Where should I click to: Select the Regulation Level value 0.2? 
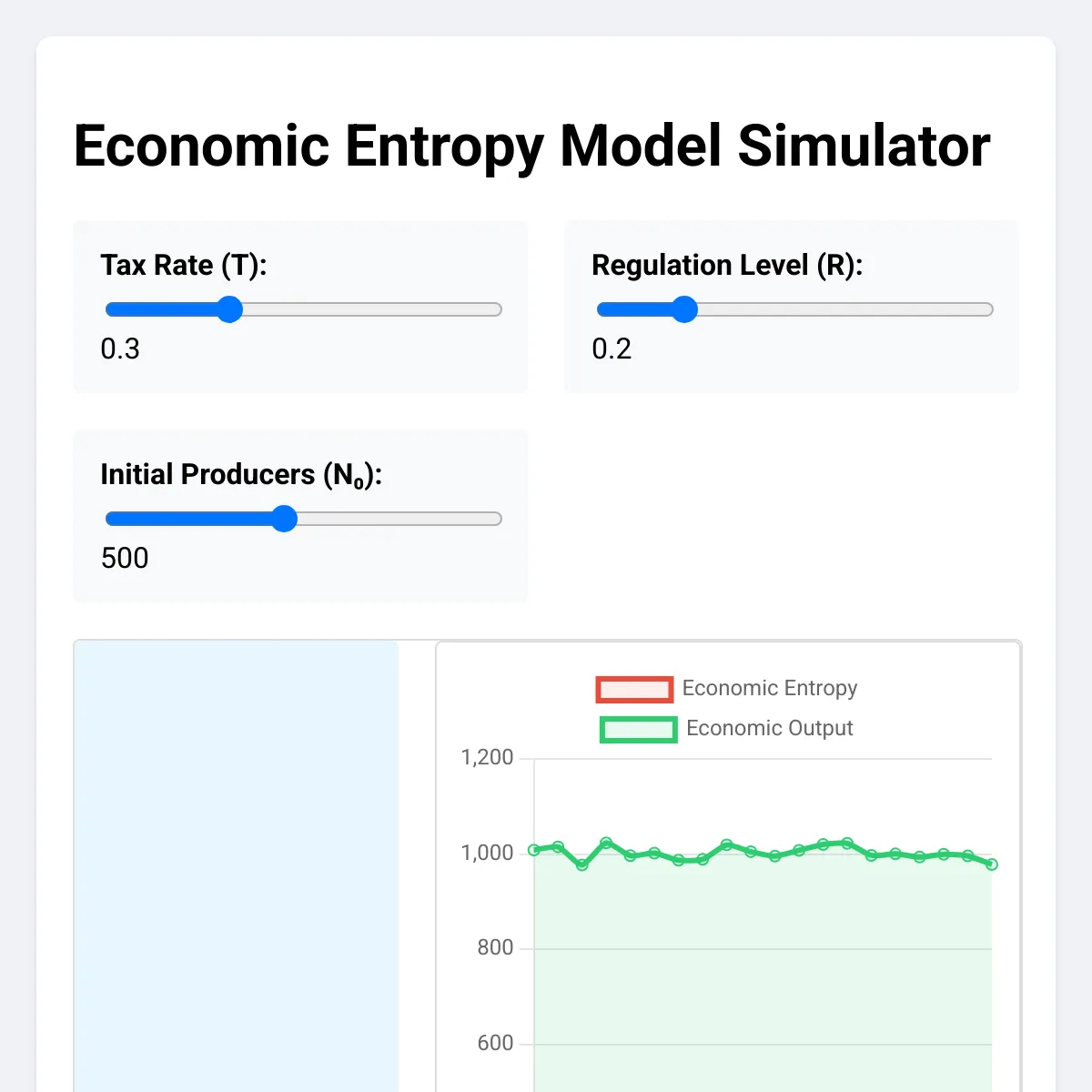(x=611, y=349)
